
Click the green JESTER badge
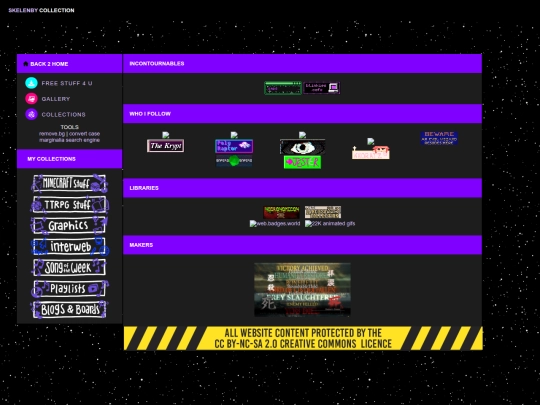click(x=302, y=162)
